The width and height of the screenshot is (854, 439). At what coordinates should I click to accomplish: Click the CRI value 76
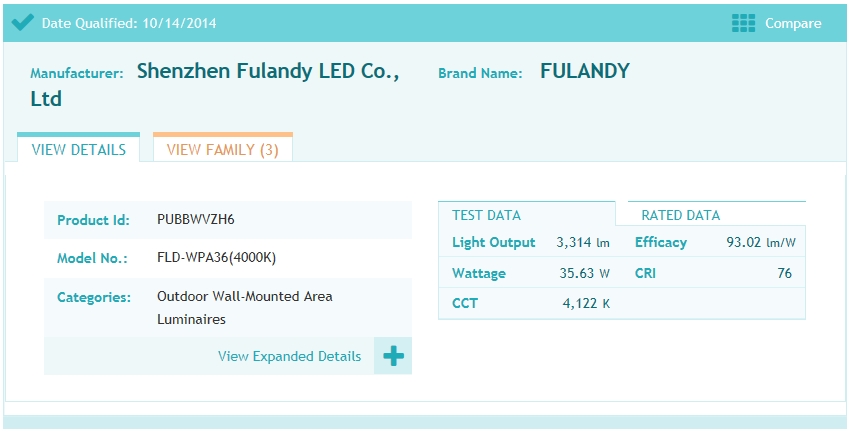pyautogui.click(x=784, y=273)
